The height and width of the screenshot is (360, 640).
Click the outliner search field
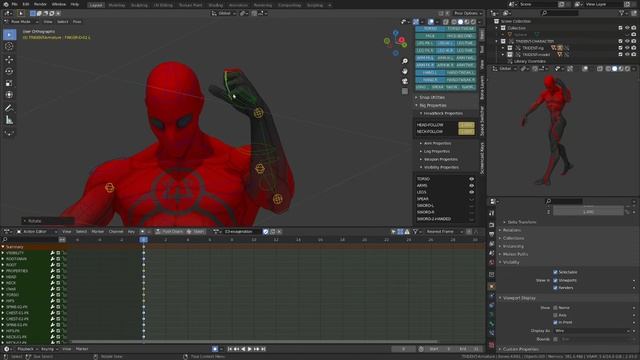coord(559,13)
